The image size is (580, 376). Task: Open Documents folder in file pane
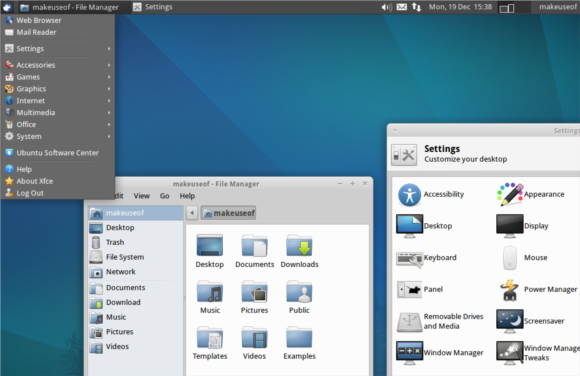point(254,245)
